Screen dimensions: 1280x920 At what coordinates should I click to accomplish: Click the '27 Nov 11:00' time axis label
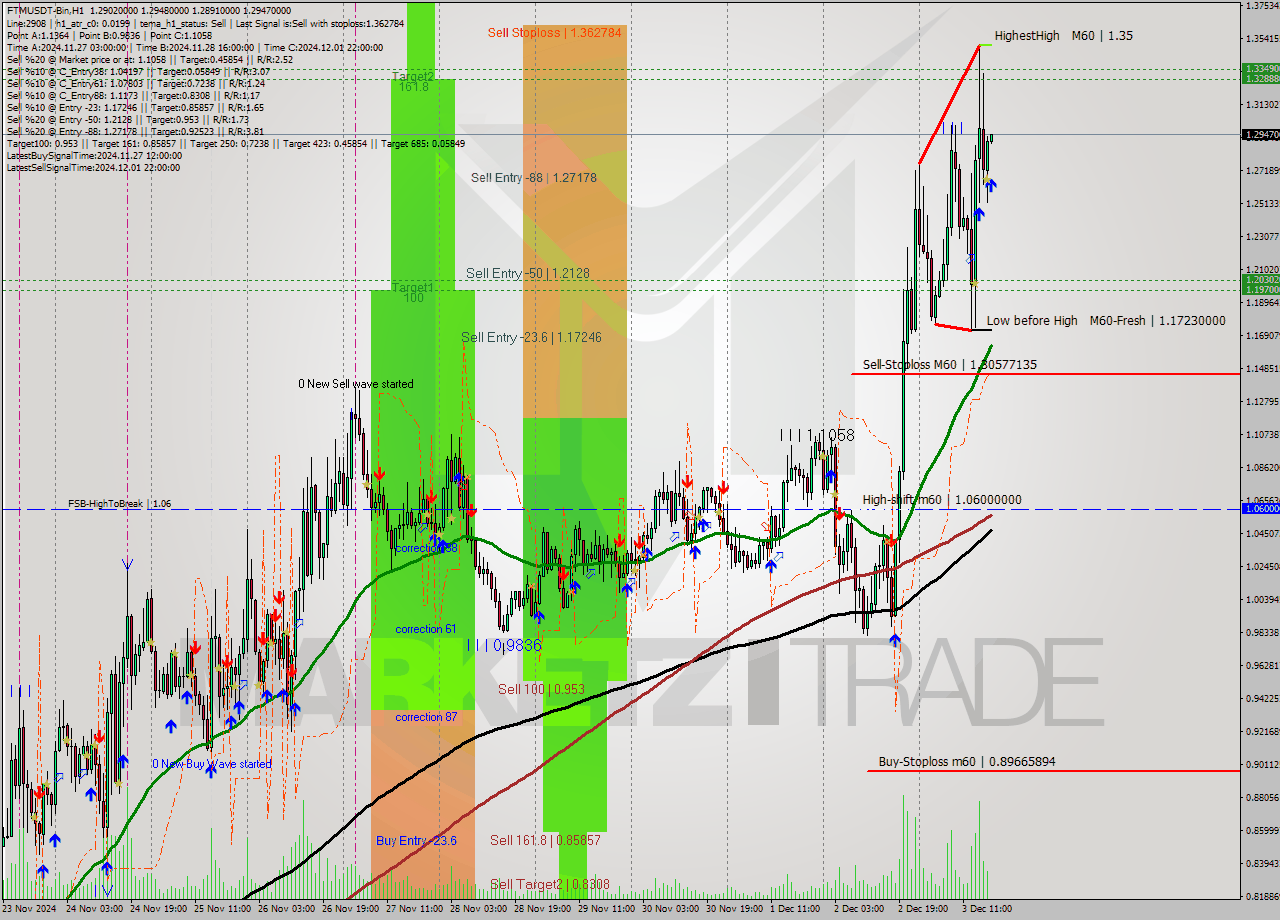click(x=415, y=910)
